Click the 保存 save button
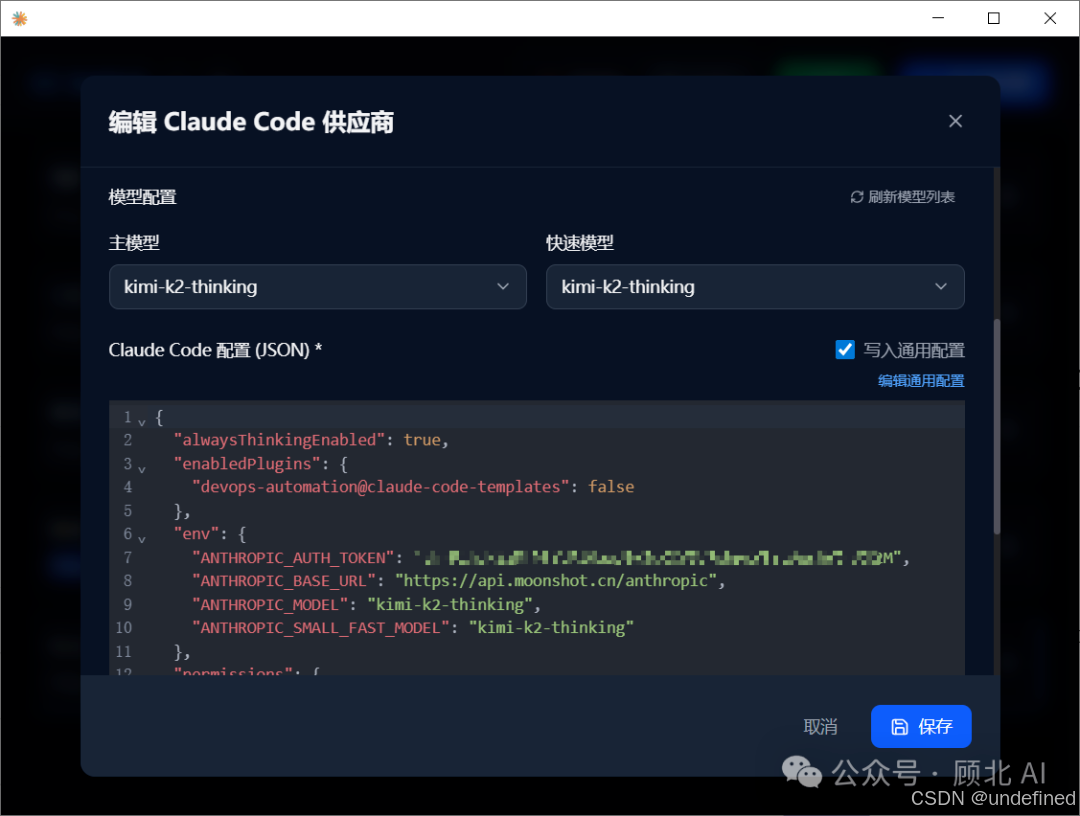 point(921,726)
